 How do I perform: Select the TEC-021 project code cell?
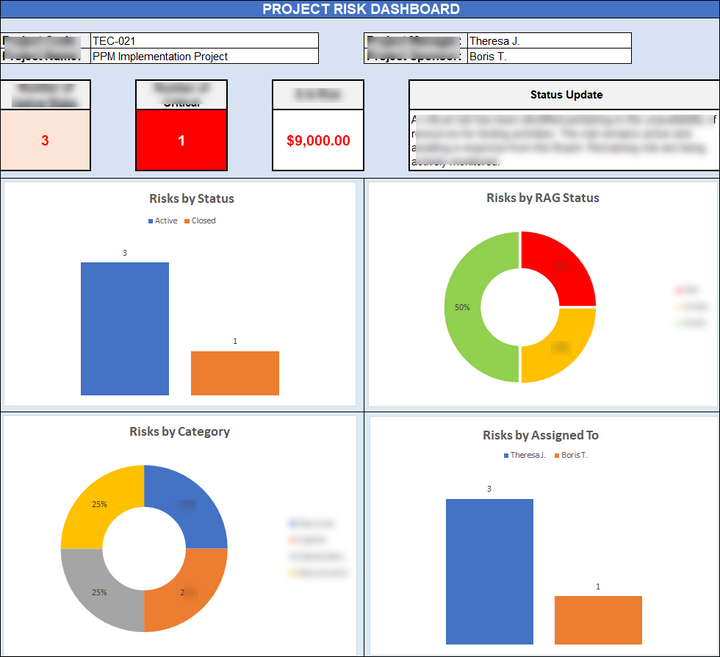[203, 41]
